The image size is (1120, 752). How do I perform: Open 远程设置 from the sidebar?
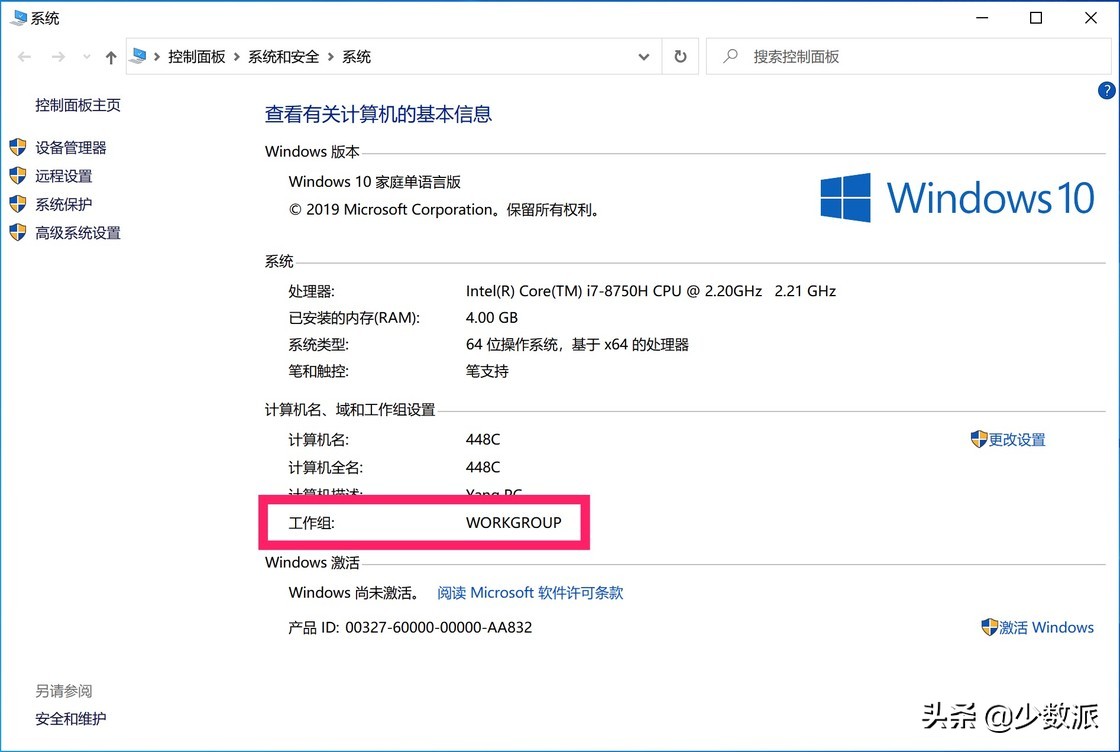tap(64, 175)
